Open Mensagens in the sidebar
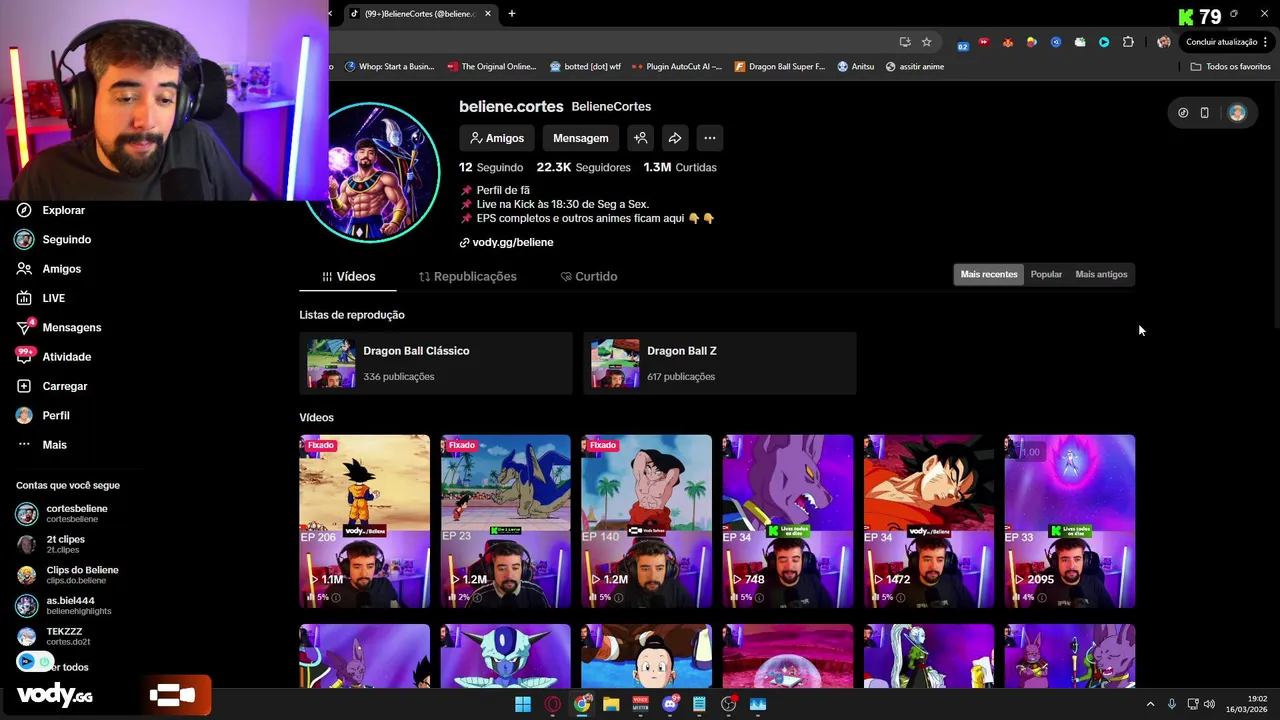1280x720 pixels. (x=71, y=327)
